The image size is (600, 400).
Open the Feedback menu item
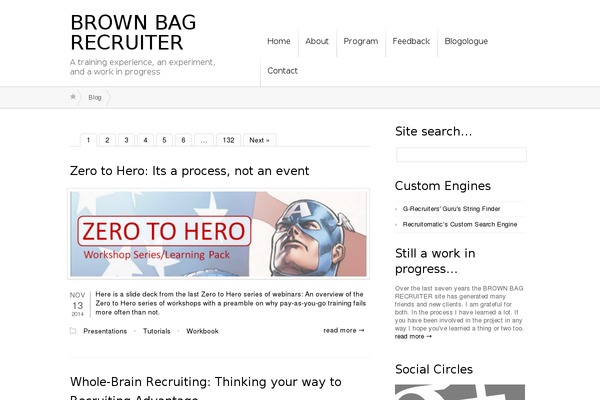tap(411, 41)
